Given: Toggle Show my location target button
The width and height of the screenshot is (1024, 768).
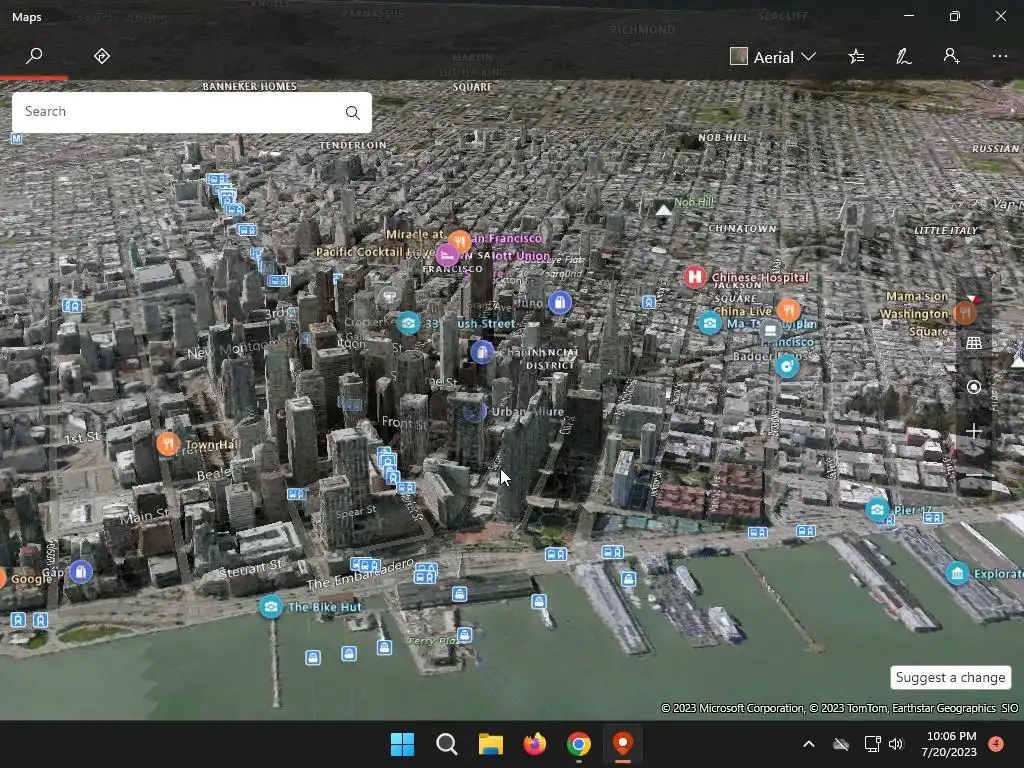Looking at the screenshot, I should click(974, 387).
